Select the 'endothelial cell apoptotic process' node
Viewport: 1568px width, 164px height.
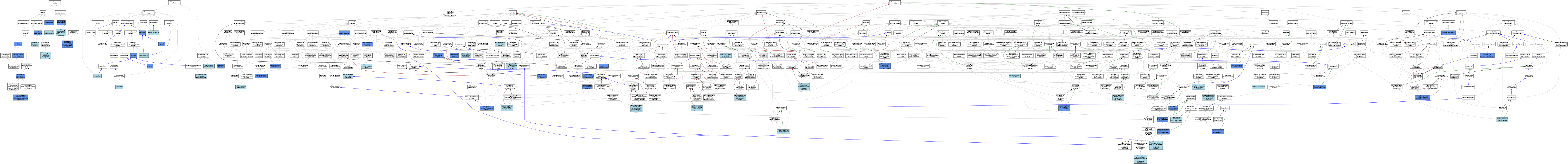738,76
